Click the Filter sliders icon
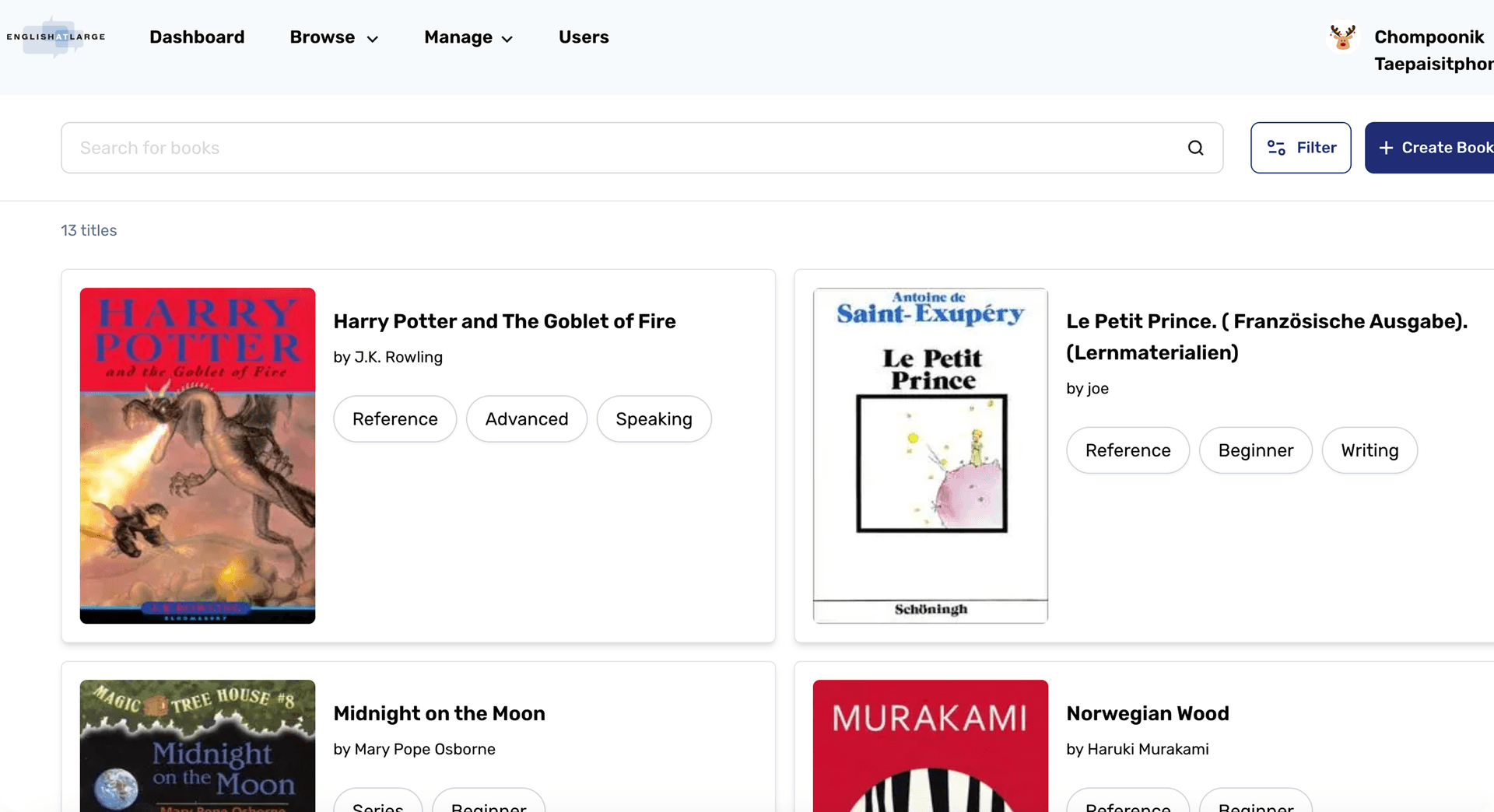This screenshot has width=1494, height=812. [1275, 147]
